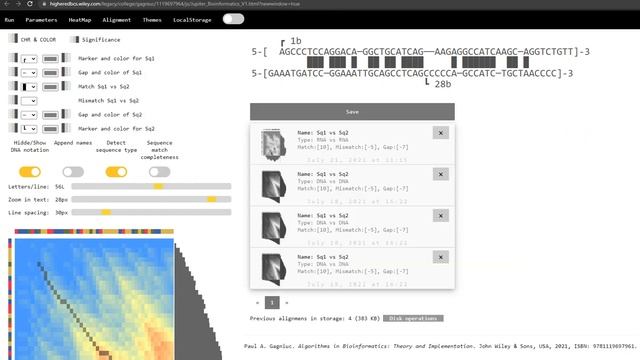Pick the marker color swatch for Sq2
Screen dimensions: 640x360
click(50, 129)
